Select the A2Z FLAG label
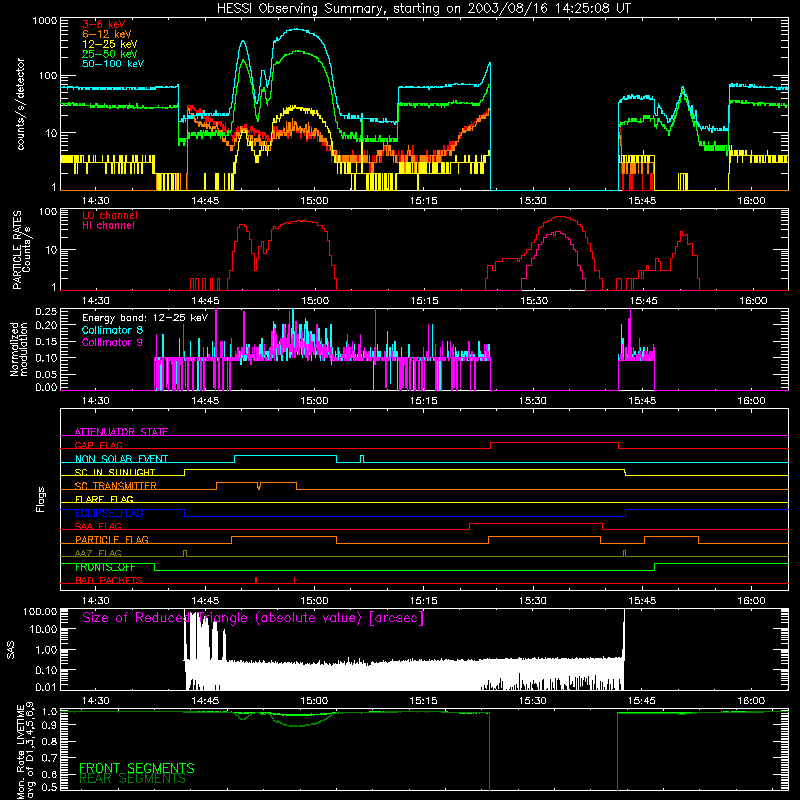 coord(98,553)
